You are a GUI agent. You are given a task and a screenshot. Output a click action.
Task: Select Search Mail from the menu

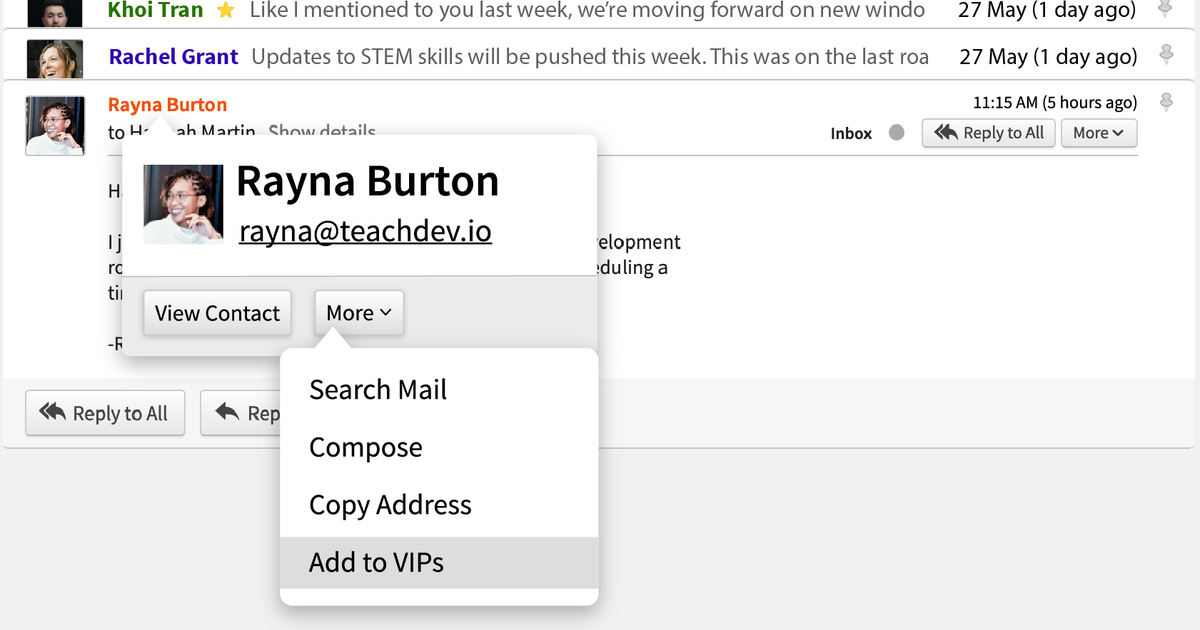(378, 390)
